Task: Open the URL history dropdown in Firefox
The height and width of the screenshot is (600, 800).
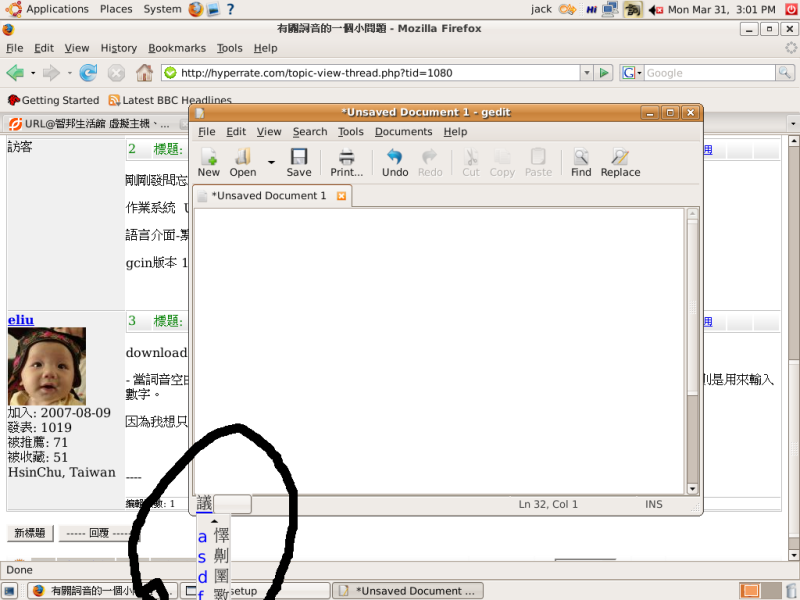Action: pos(587,73)
